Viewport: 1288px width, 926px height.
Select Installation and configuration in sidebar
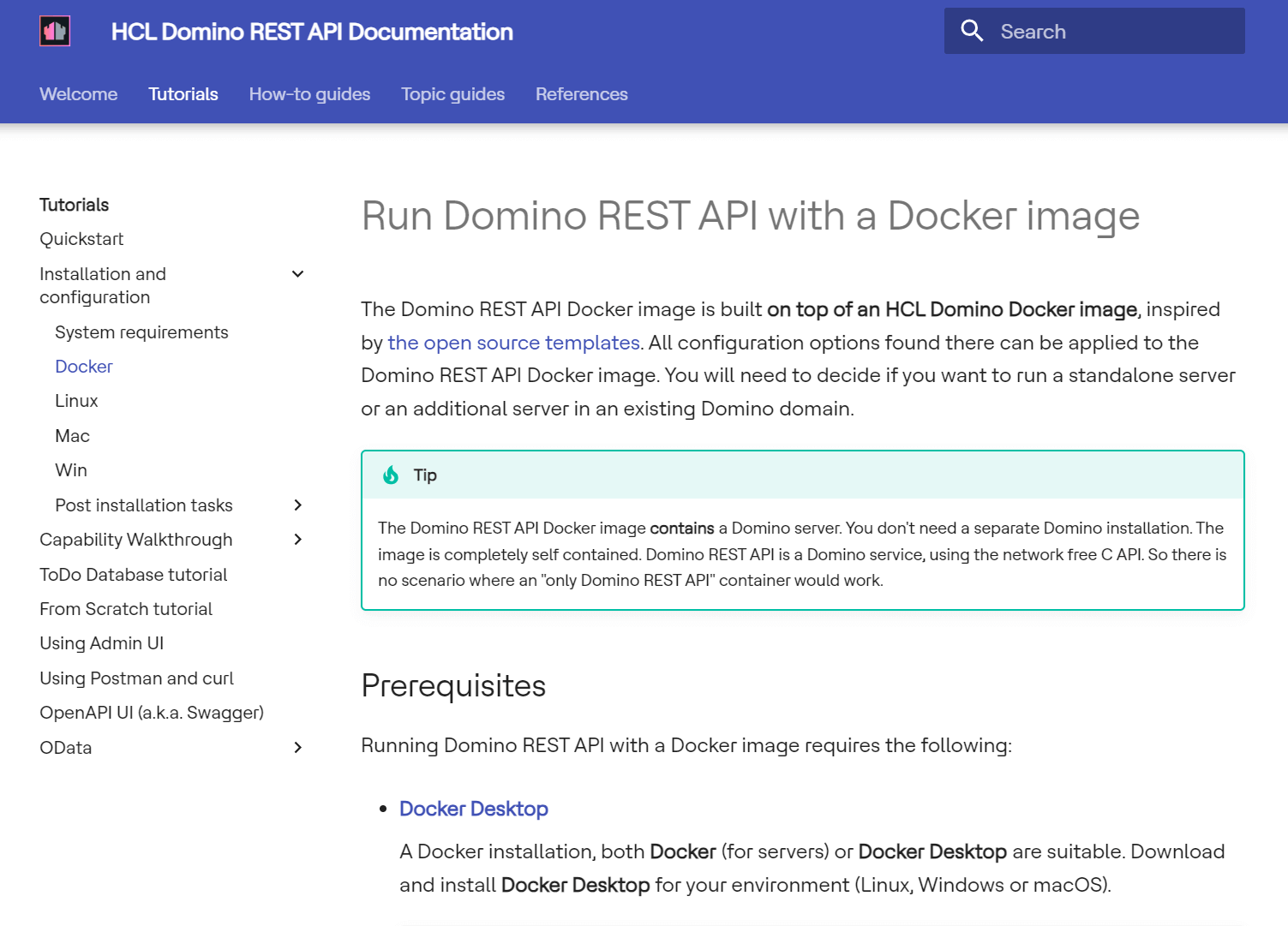pos(103,285)
